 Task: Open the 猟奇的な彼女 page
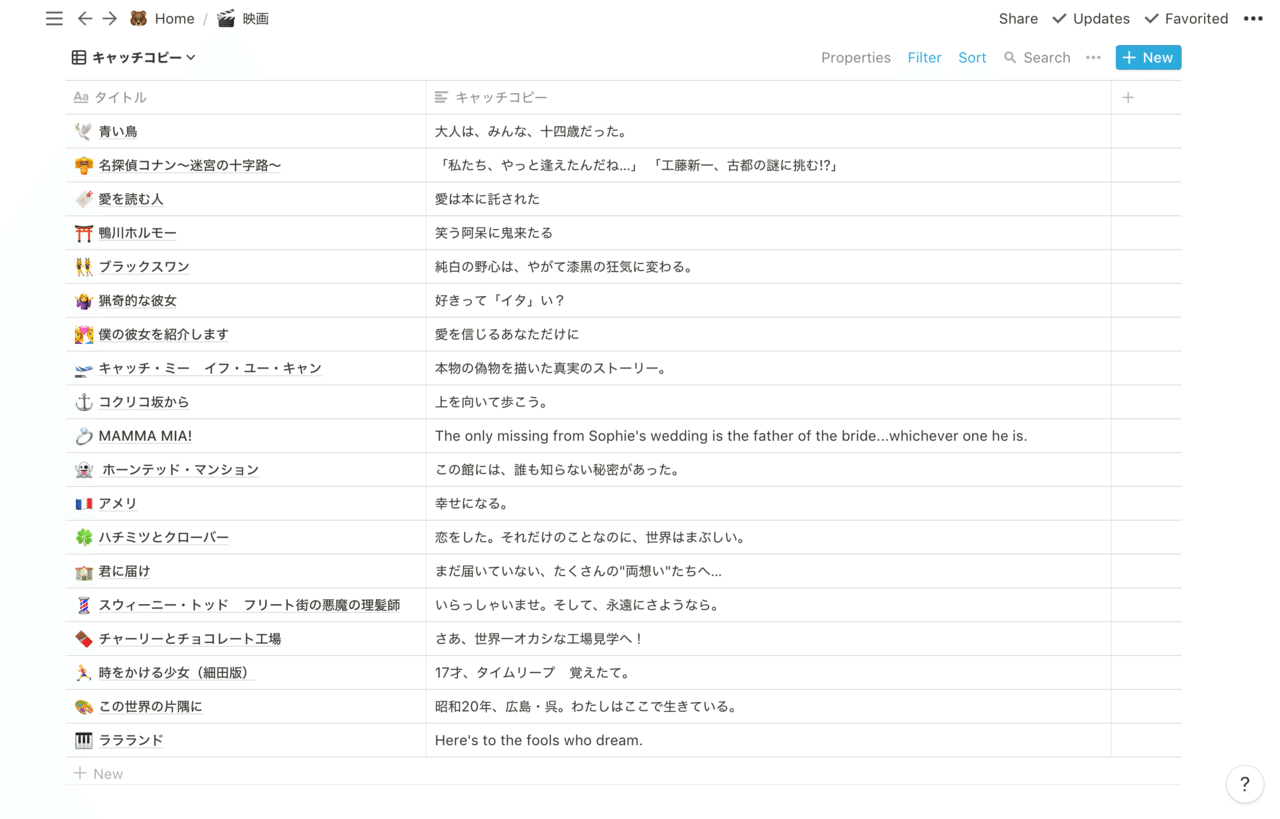[x=137, y=301]
